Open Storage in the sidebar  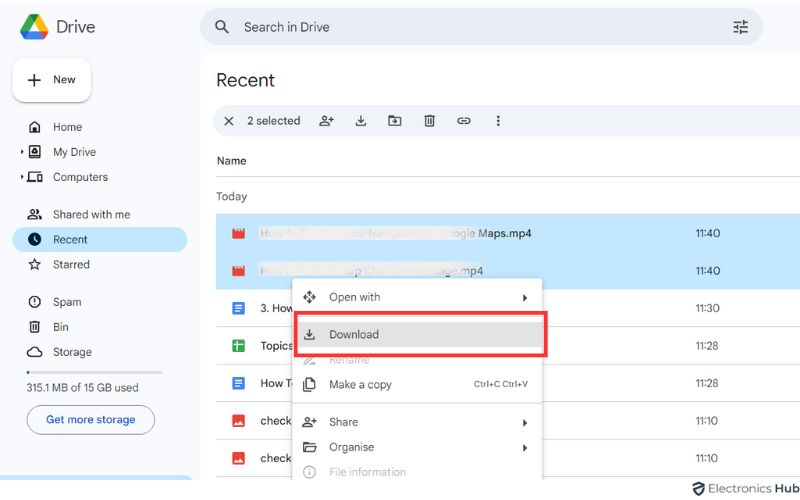tap(72, 352)
